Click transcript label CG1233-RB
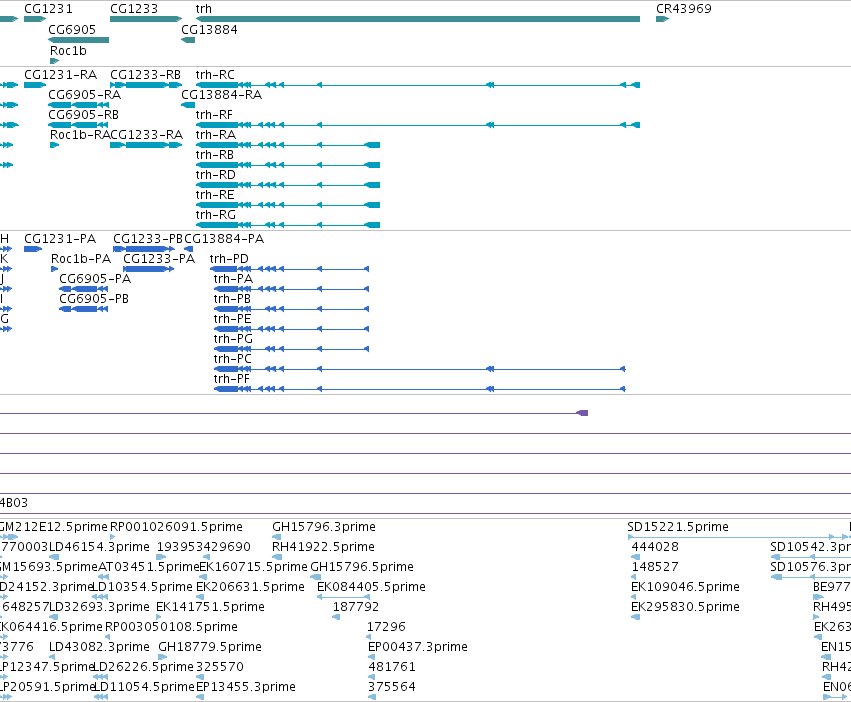Image resolution: width=851 pixels, height=702 pixels. click(145, 75)
